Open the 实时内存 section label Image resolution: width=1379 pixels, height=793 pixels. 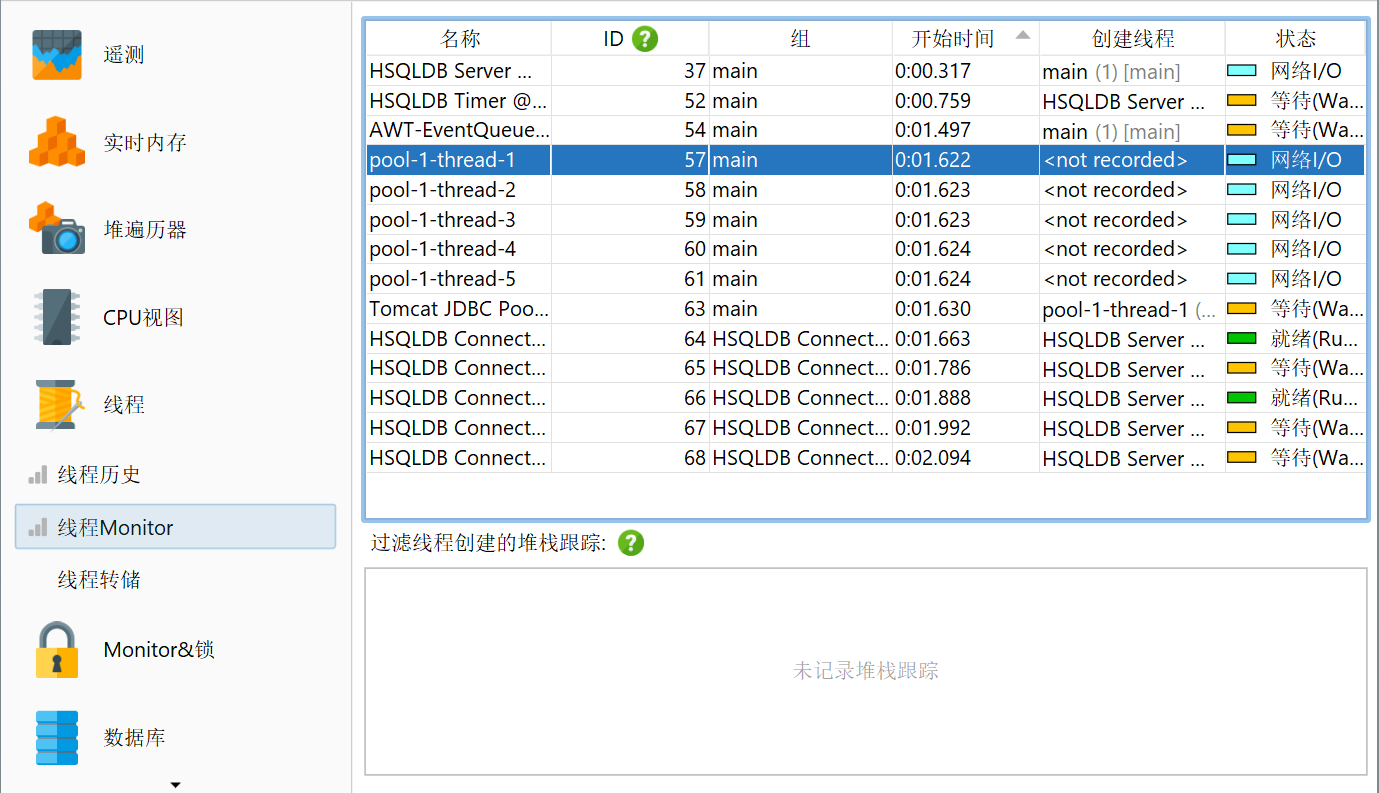coord(145,142)
